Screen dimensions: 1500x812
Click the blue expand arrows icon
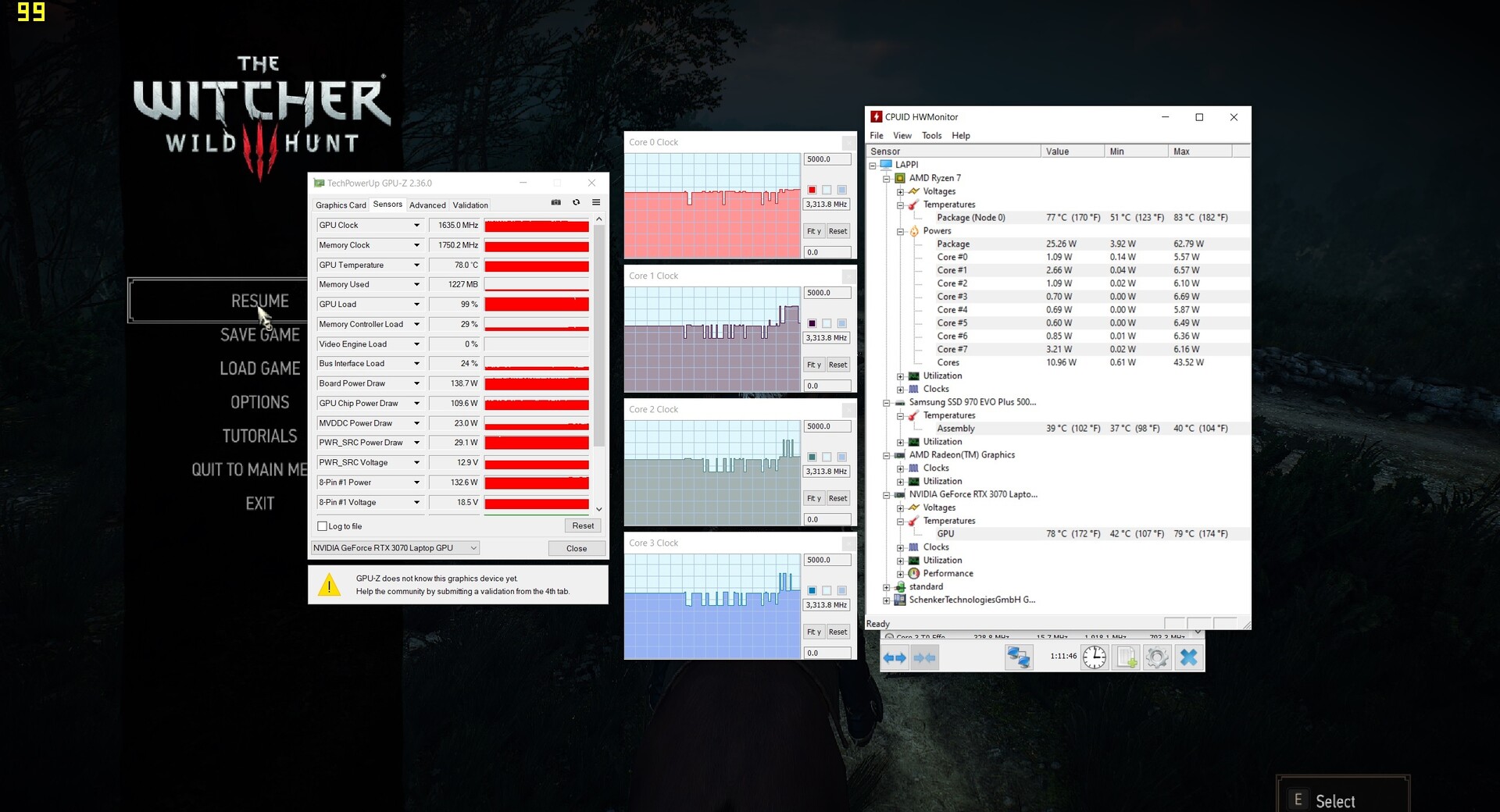[x=895, y=658]
